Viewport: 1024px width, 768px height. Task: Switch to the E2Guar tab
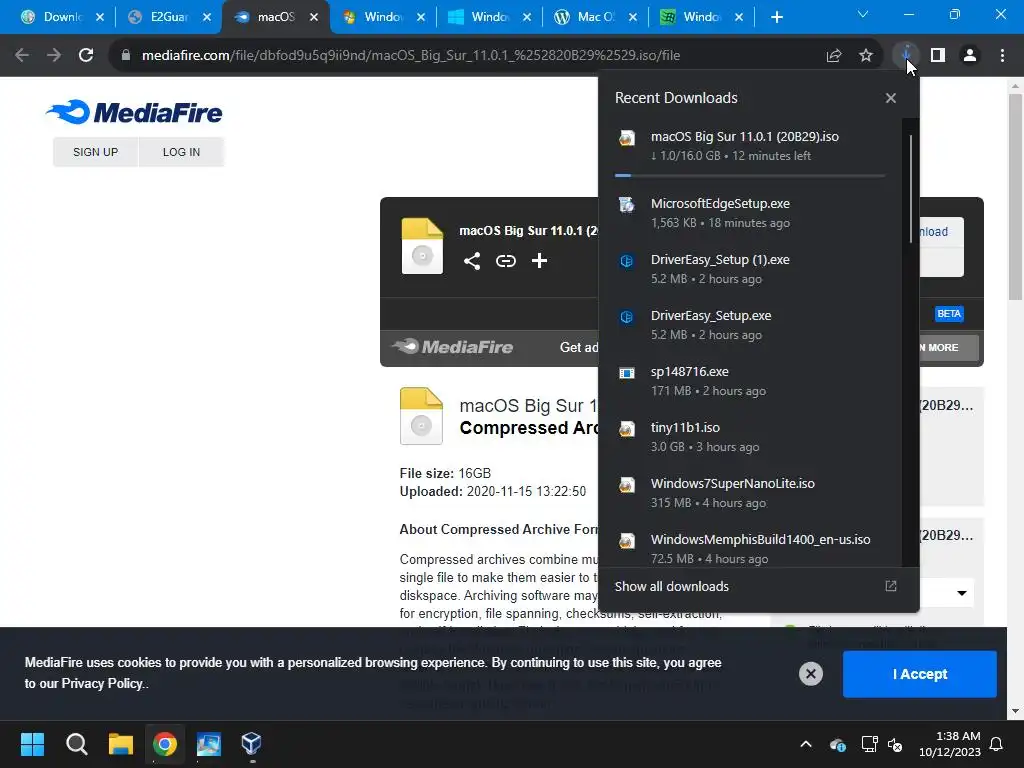pos(169,17)
